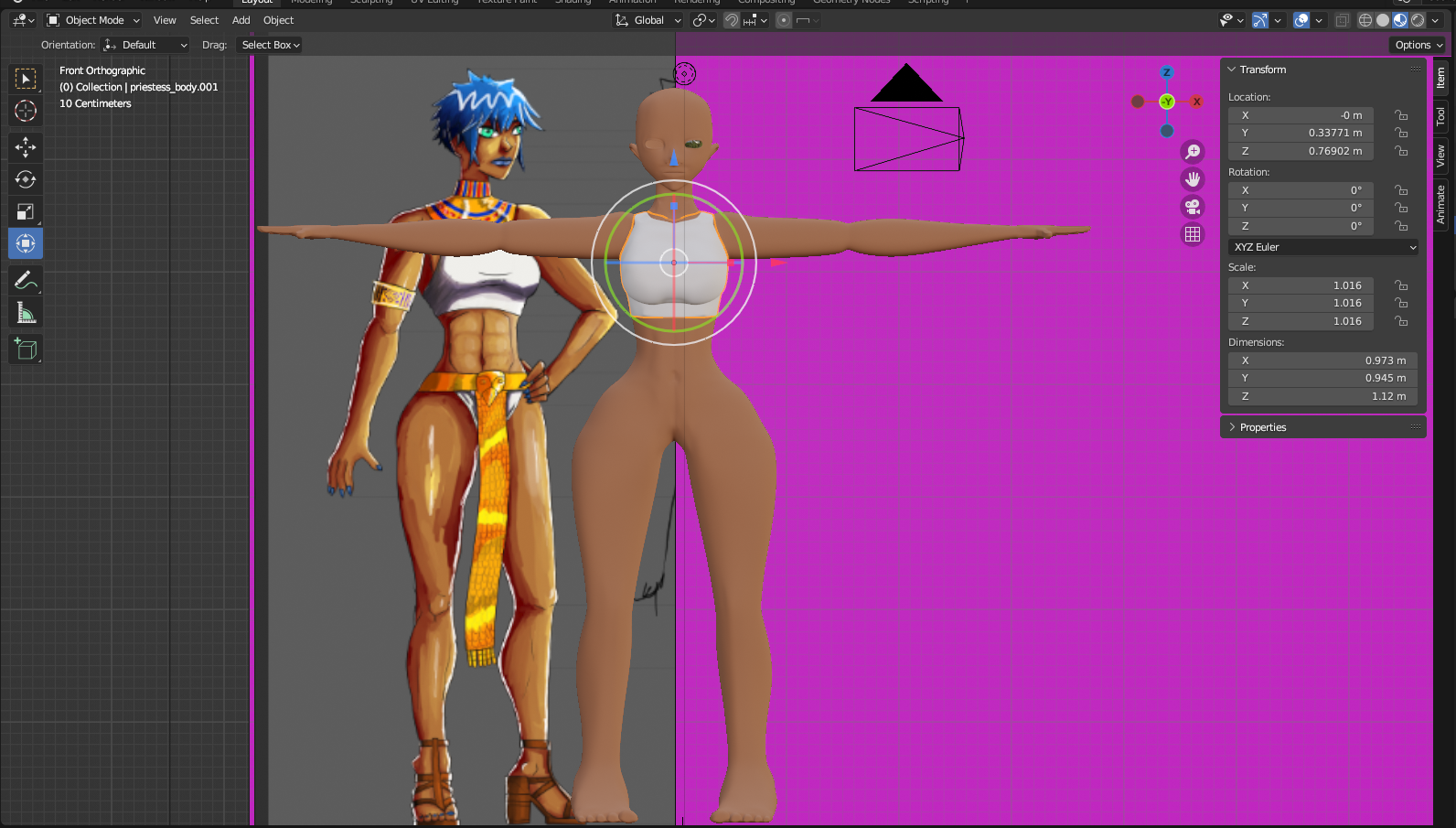Open the shading options dropdown
This screenshot has width=1456, height=828.
[1435, 20]
